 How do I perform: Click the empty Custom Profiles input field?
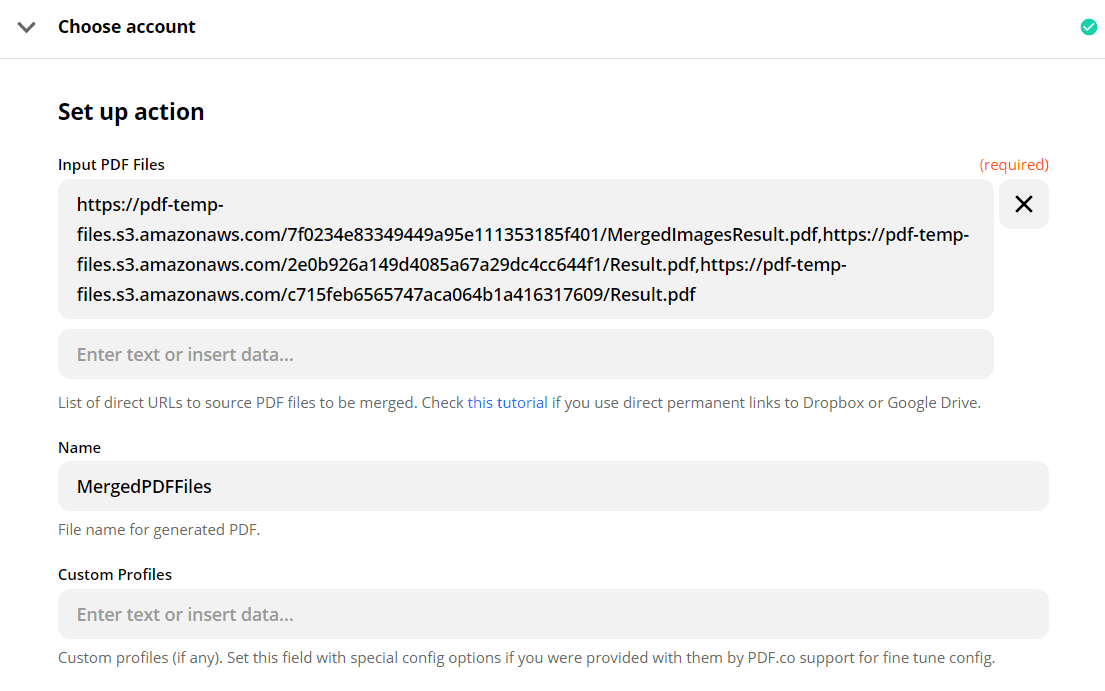pyautogui.click(x=552, y=614)
